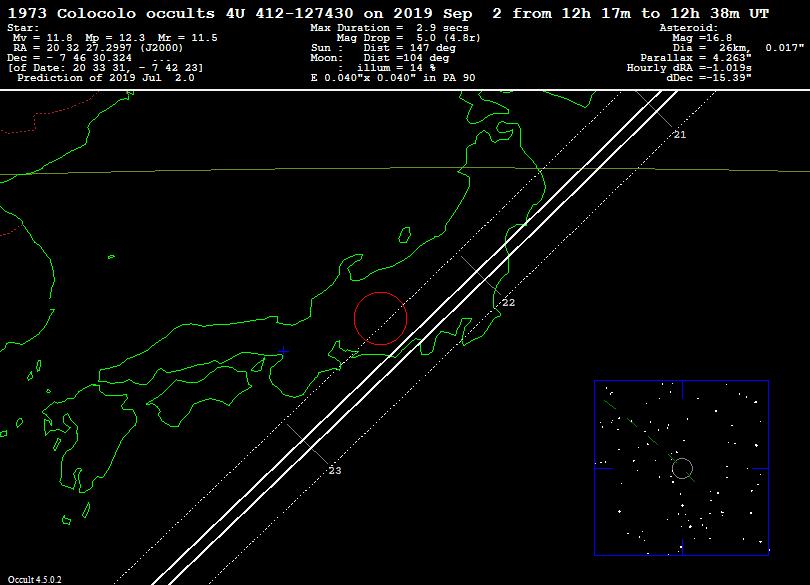Viewport: 810px width, 585px height.
Task: Click 'Hourly dRA =-1.019s' text
Action: [x=689, y=68]
